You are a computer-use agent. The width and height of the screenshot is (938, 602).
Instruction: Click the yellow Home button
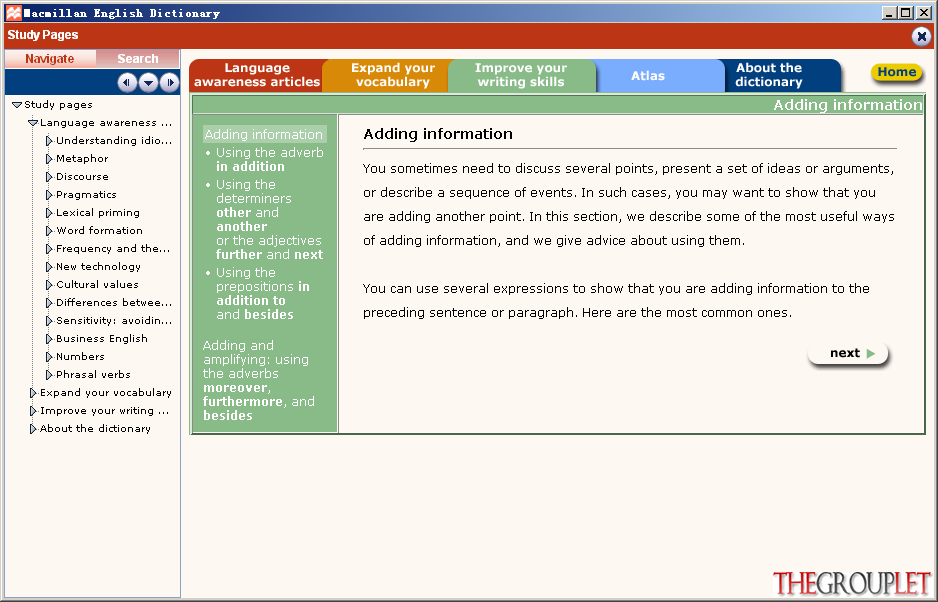click(897, 72)
